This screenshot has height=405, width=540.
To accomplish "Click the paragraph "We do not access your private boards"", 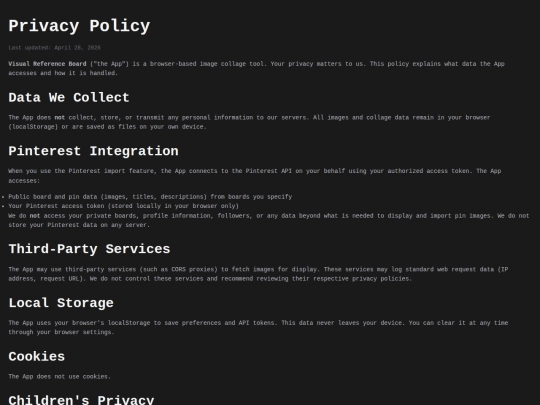I will [269, 220].
